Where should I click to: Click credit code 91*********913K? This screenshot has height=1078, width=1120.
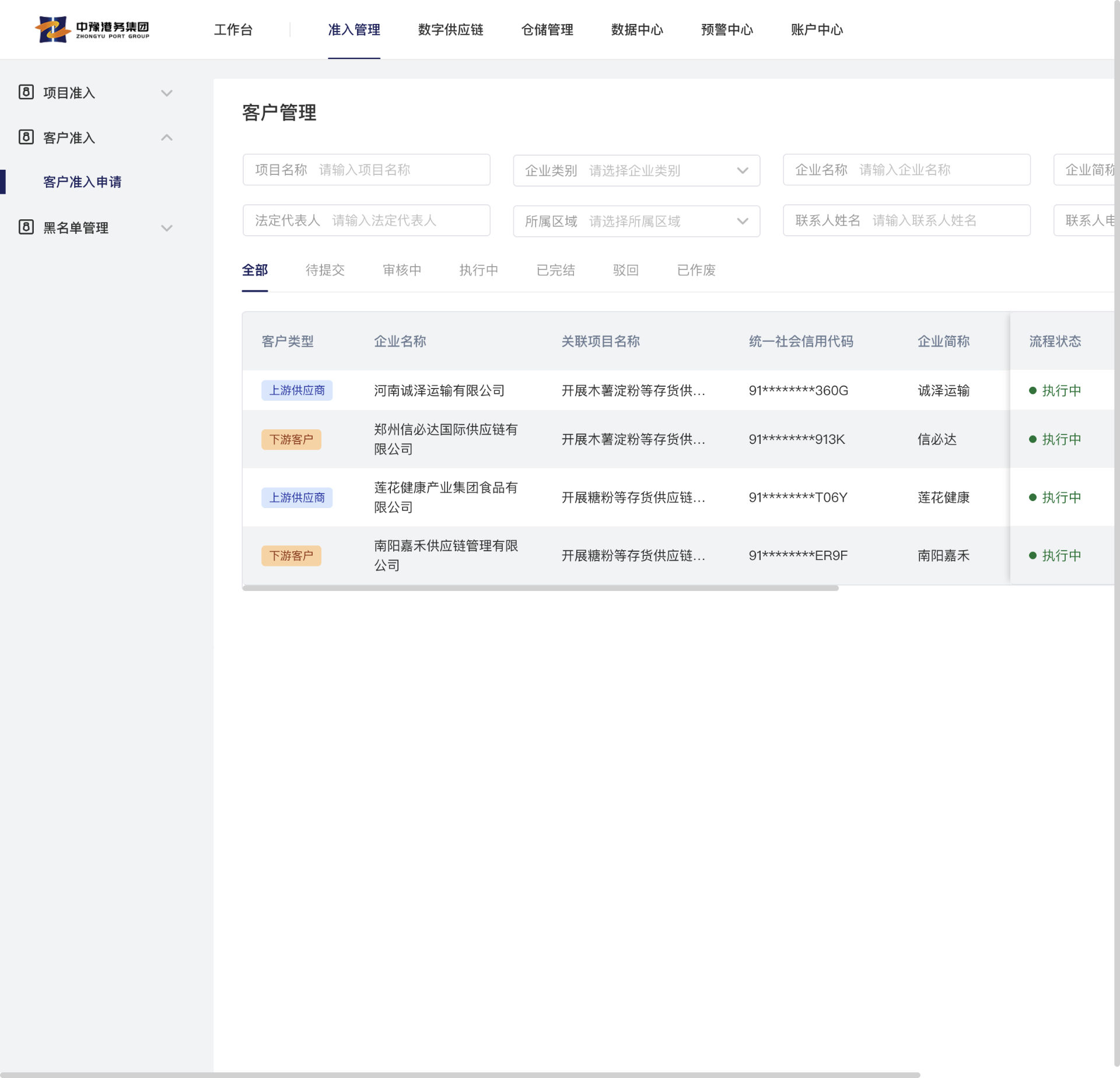click(x=797, y=439)
